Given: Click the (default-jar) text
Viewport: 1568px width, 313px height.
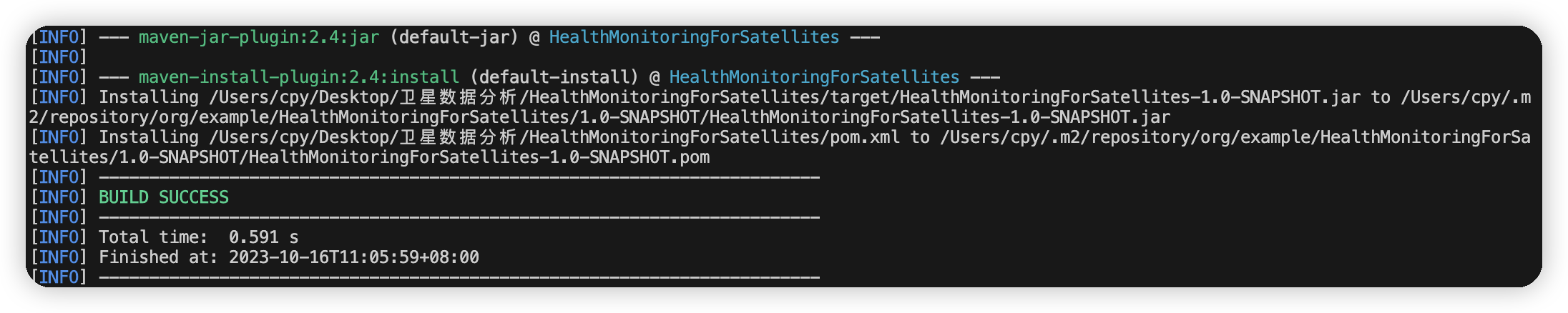Looking at the screenshot, I should (x=454, y=37).
